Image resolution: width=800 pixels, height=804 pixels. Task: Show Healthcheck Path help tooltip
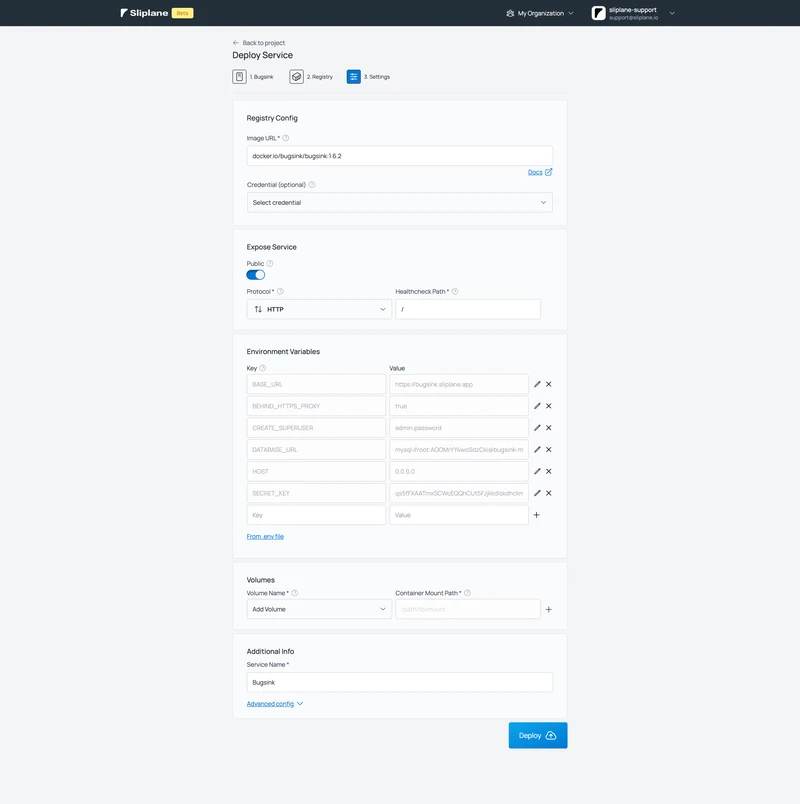pos(455,291)
